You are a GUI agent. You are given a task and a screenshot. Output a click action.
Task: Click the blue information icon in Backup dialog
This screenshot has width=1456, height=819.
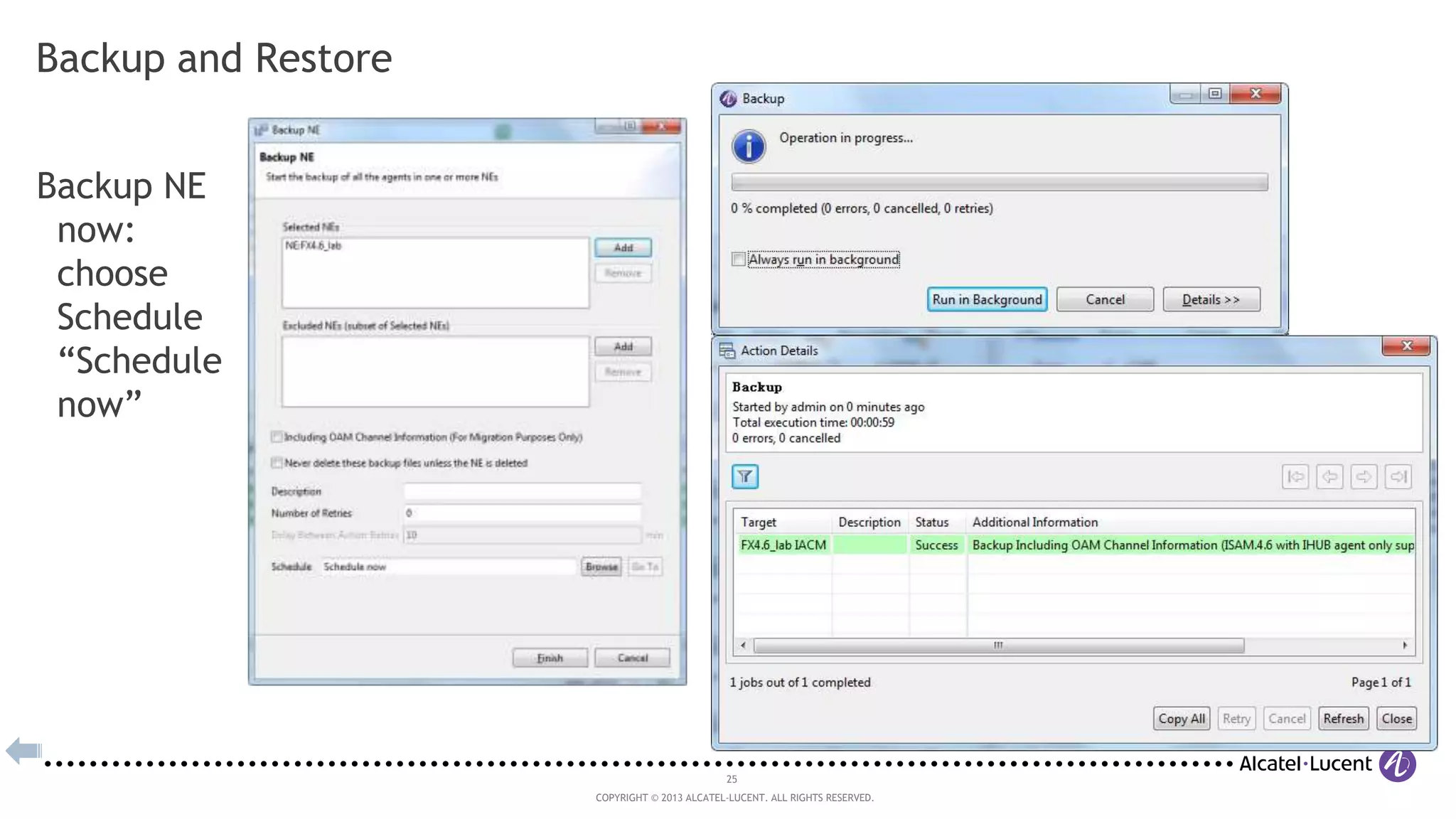pos(749,146)
